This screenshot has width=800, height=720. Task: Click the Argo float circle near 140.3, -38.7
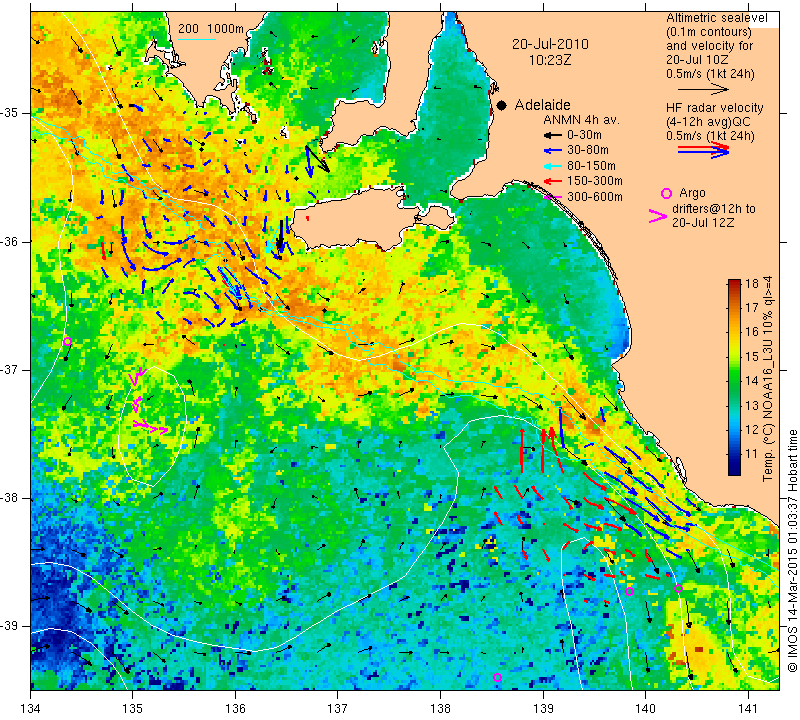(678, 588)
